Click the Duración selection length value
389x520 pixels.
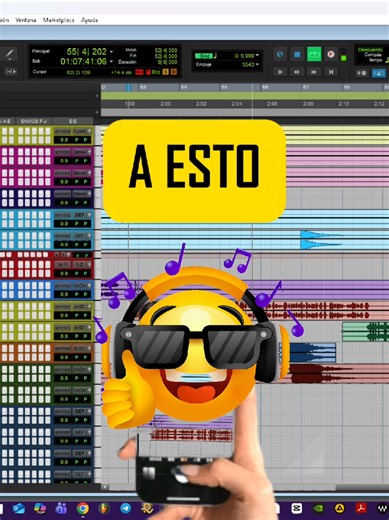tap(168, 62)
